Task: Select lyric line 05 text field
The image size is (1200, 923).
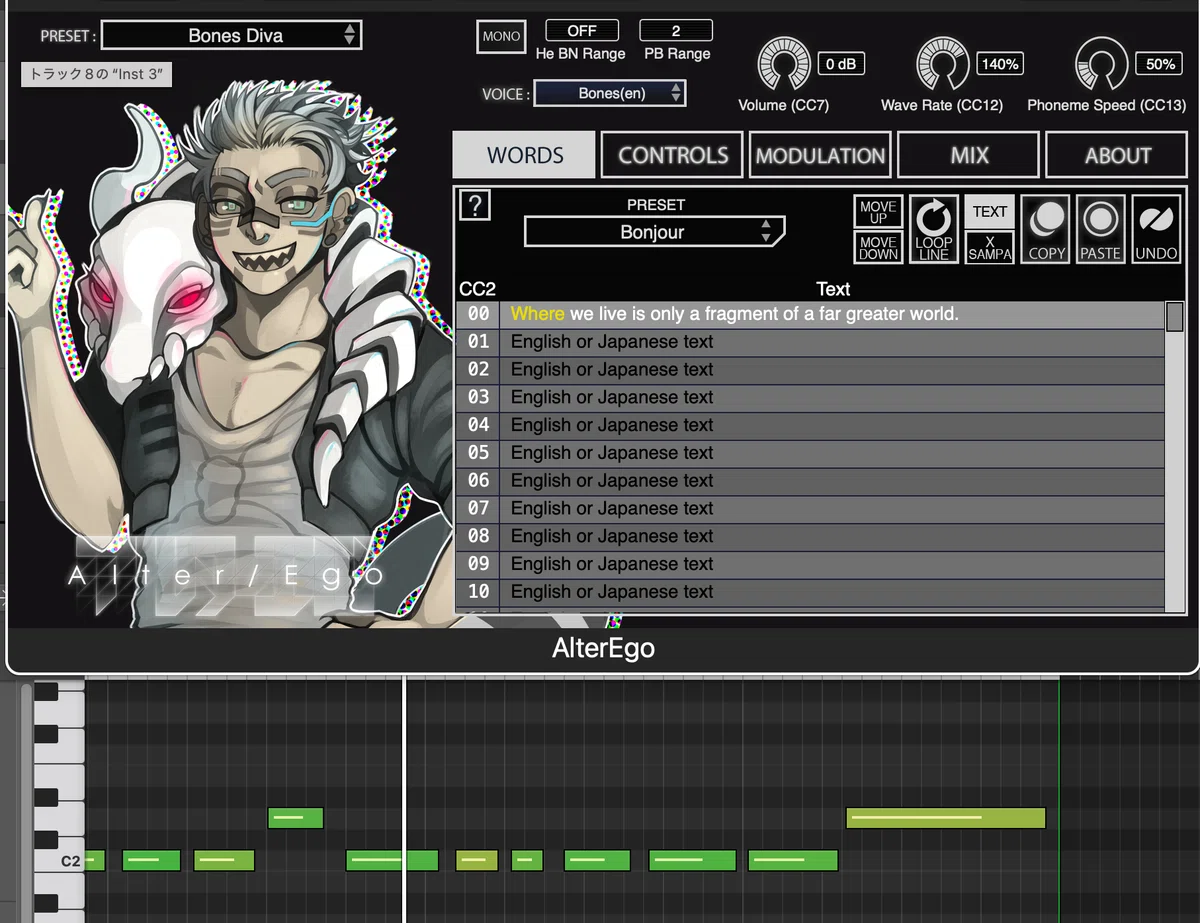Action: [x=834, y=453]
